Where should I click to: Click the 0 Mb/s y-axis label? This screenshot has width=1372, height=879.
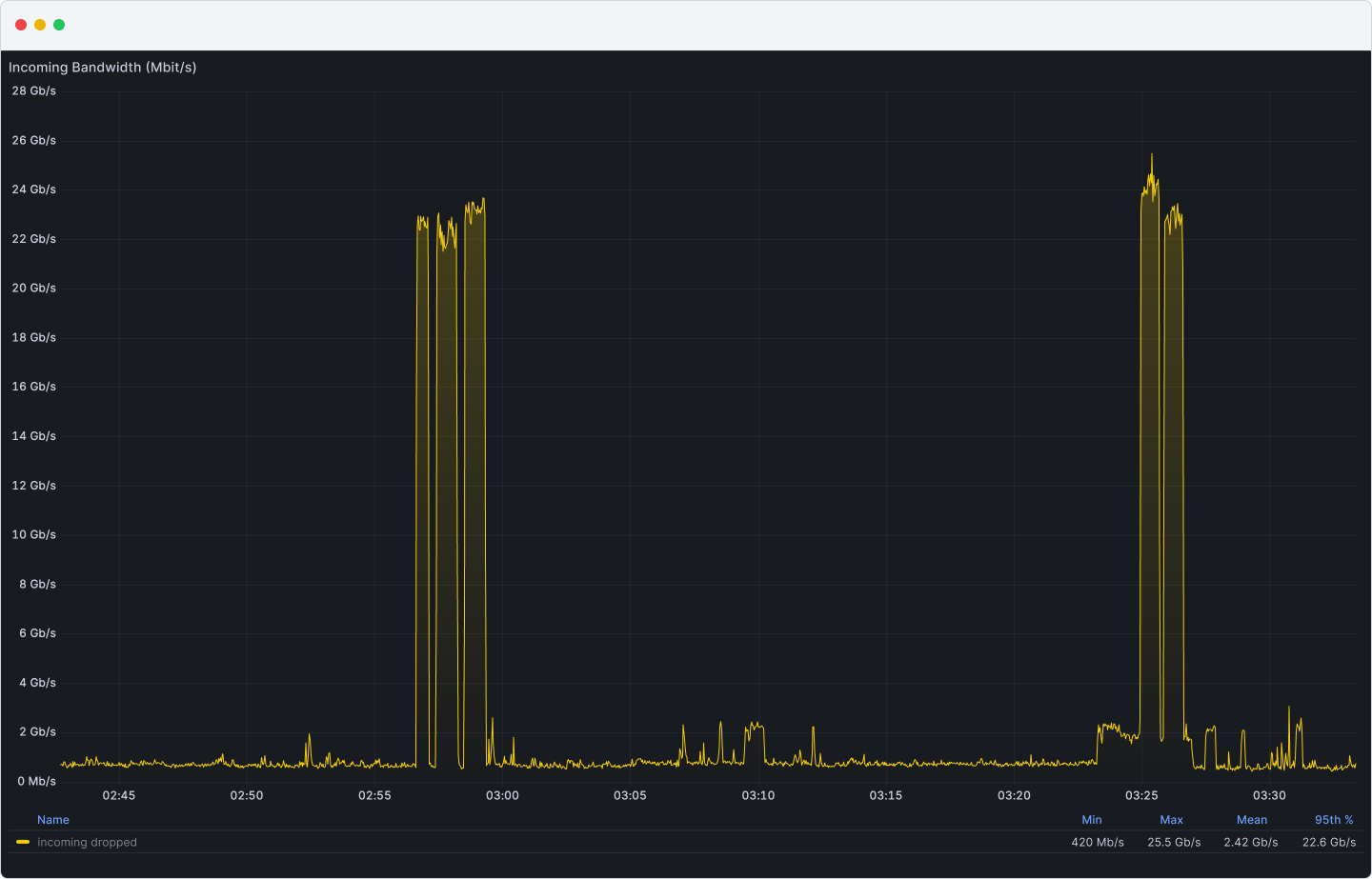point(36,781)
